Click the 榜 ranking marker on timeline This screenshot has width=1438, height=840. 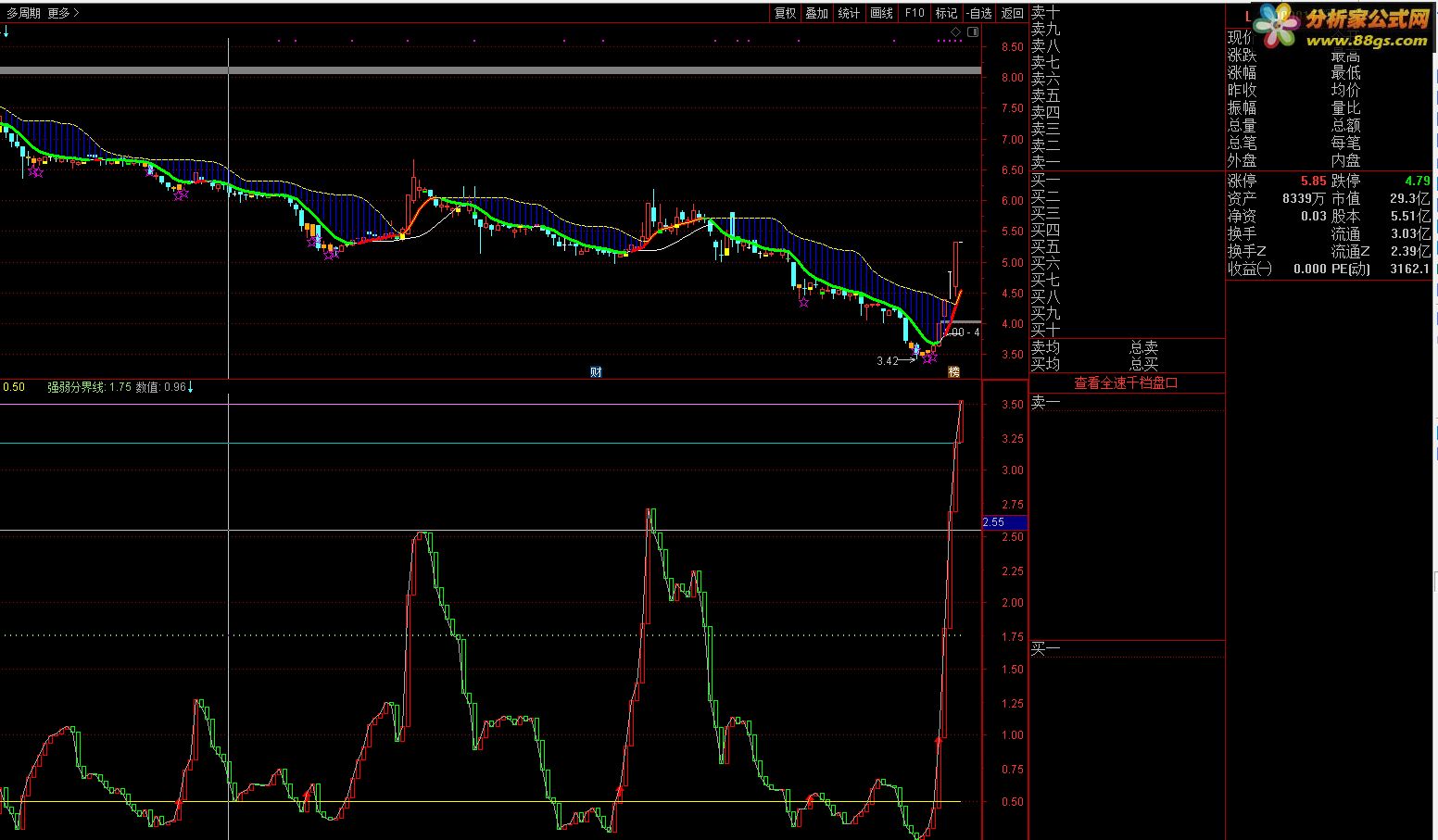(953, 372)
